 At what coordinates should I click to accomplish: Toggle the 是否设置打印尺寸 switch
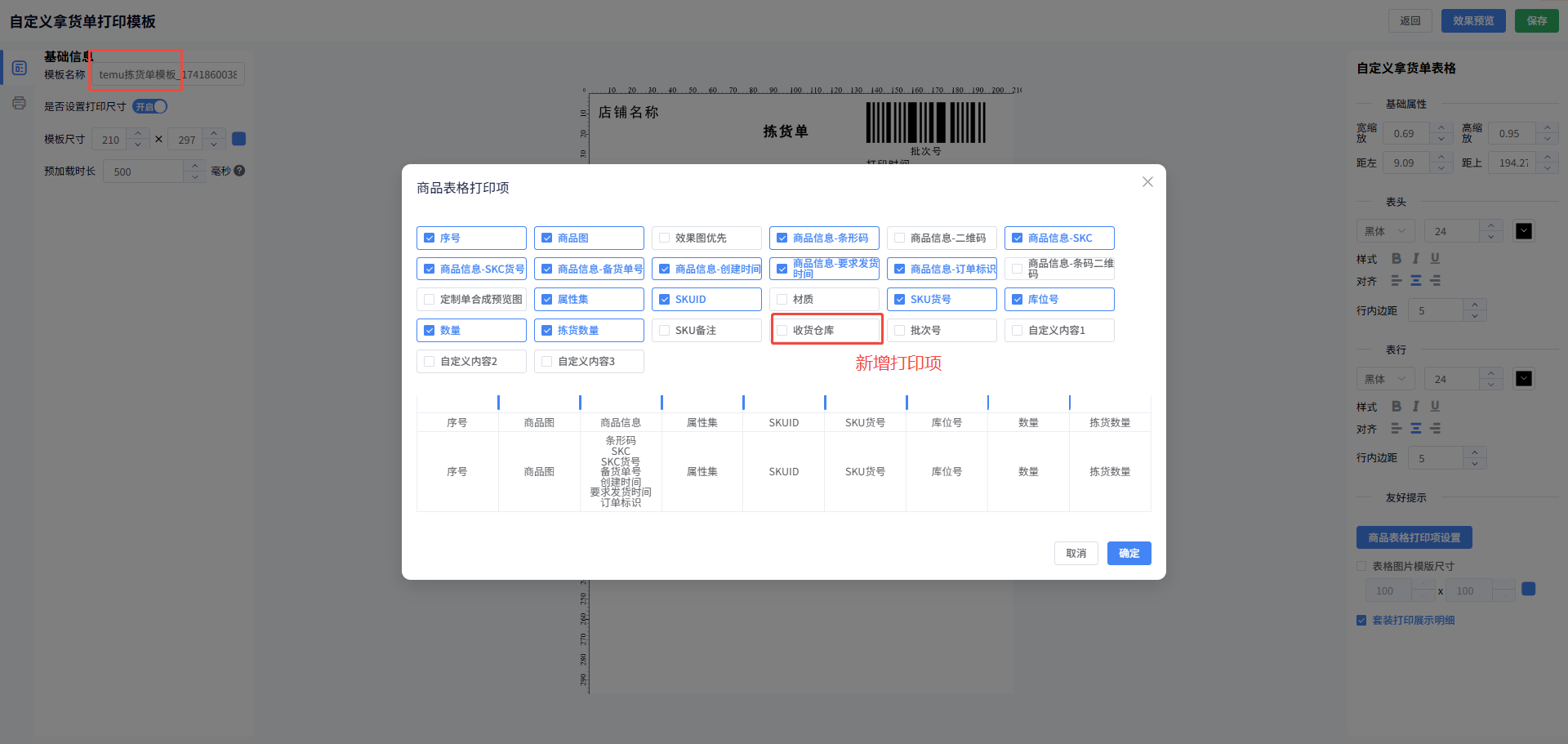(x=150, y=106)
